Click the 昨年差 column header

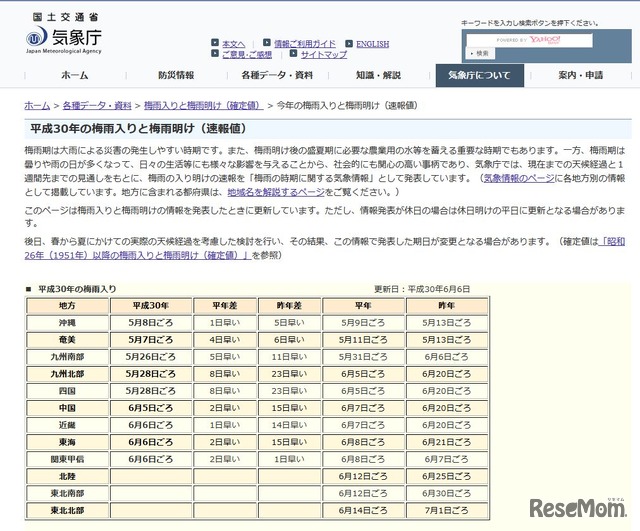[289, 306]
